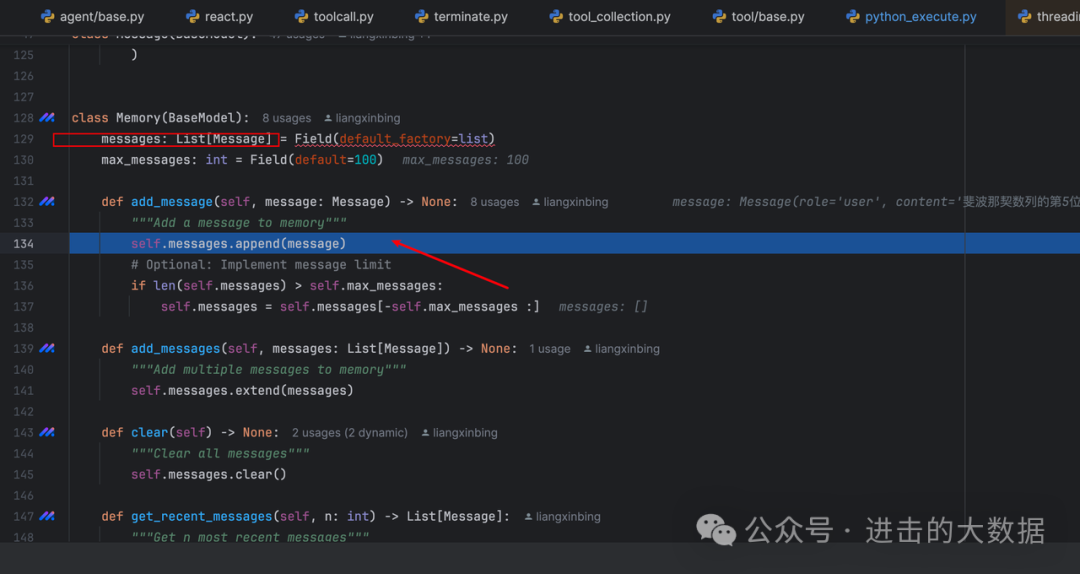Click the docstring 'Clear all messages'
The height and width of the screenshot is (574, 1080).
click(x=220, y=454)
